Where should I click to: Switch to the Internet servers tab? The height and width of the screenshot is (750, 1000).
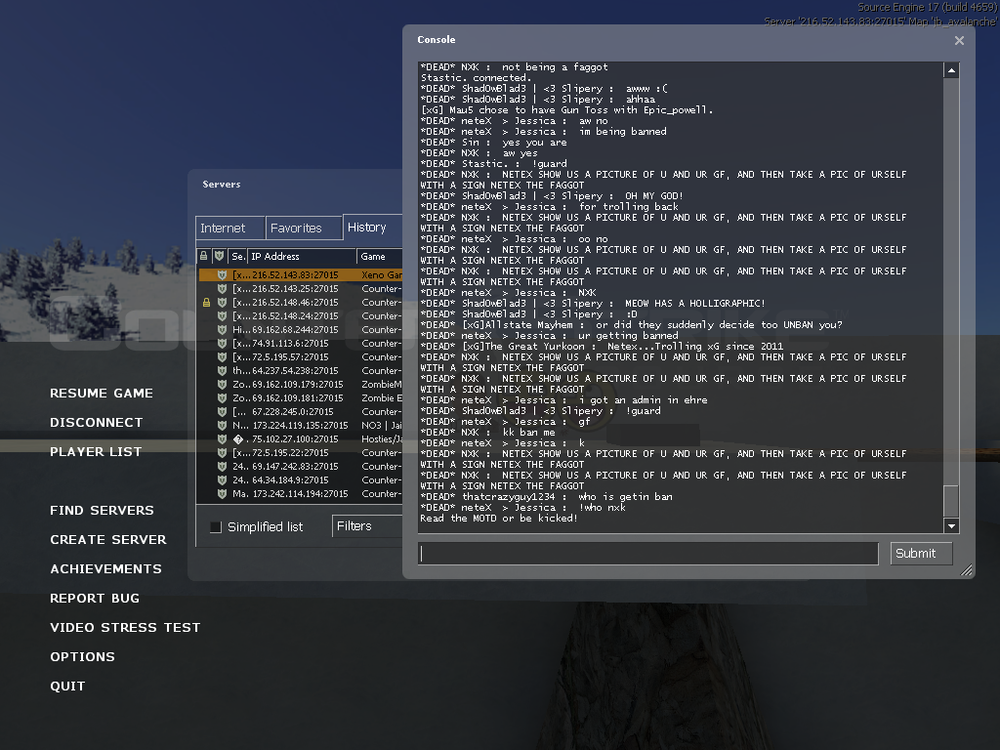230,228
